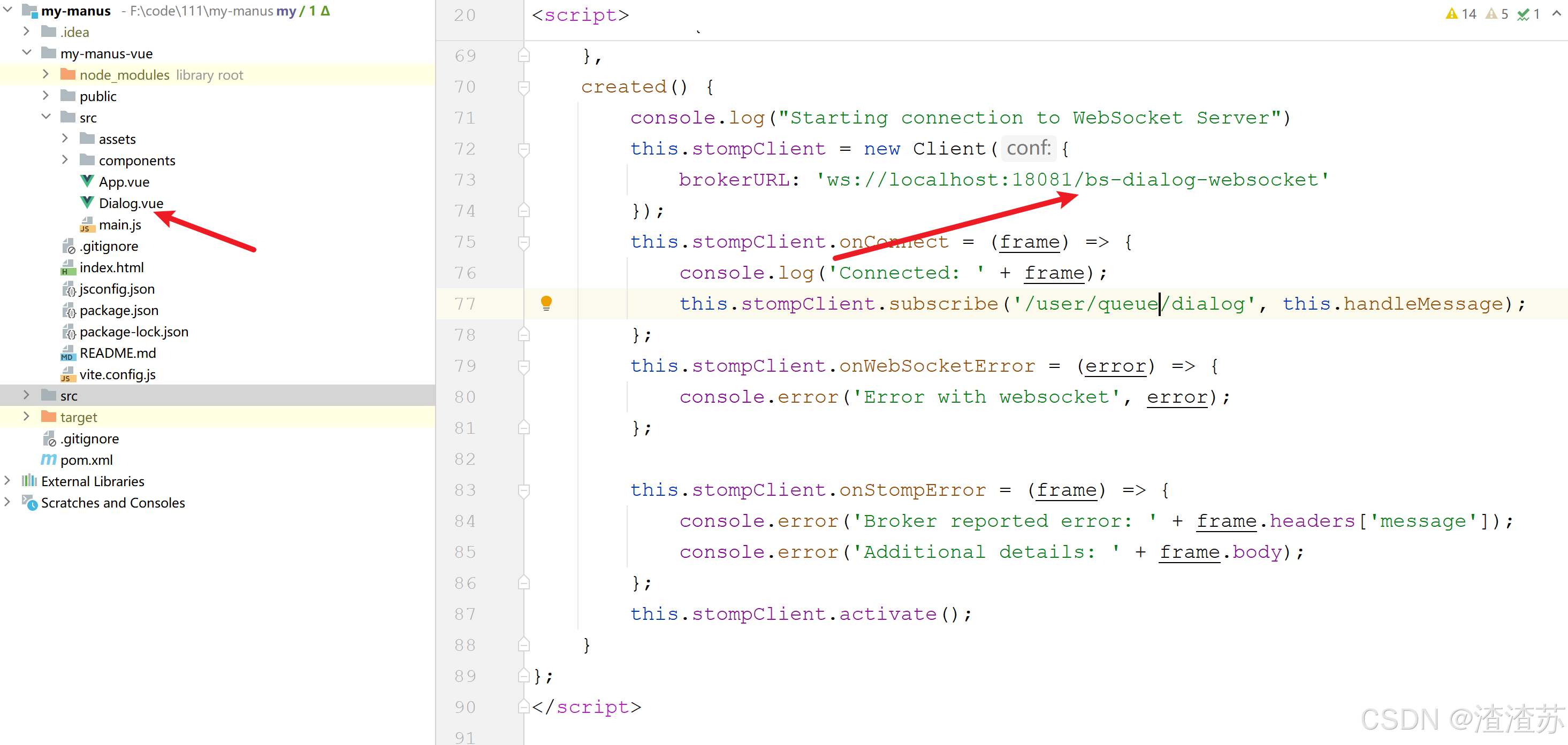
Task: Select package.json in the project tree
Action: click(119, 310)
